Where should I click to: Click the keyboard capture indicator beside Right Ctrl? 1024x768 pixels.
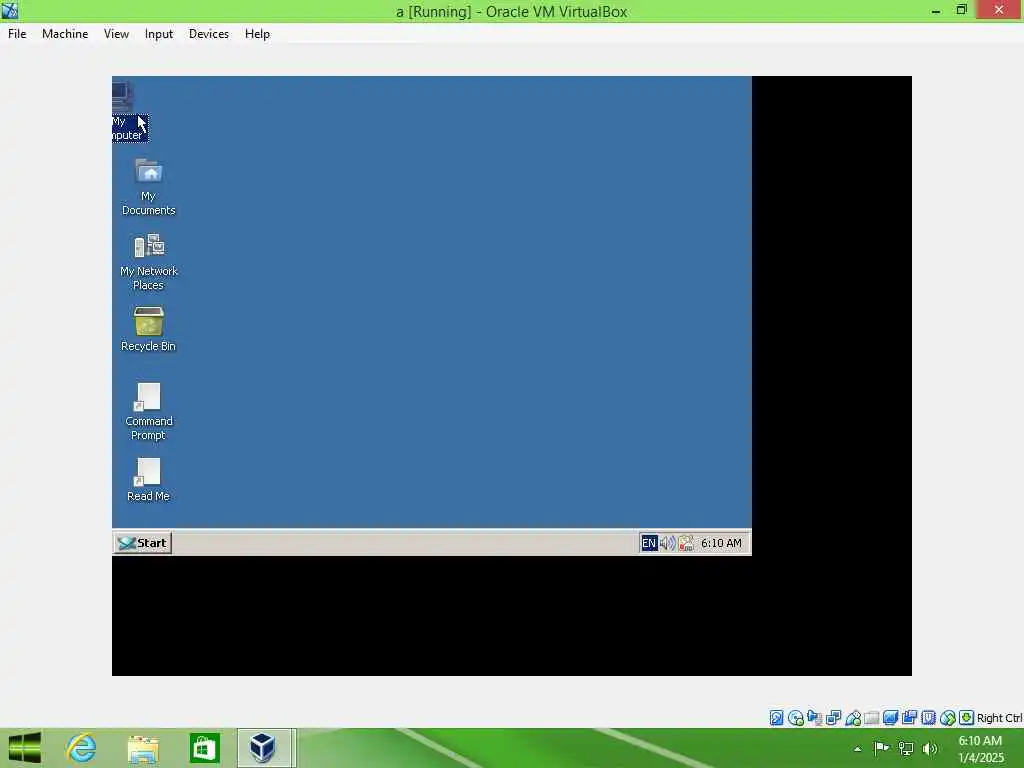click(967, 718)
